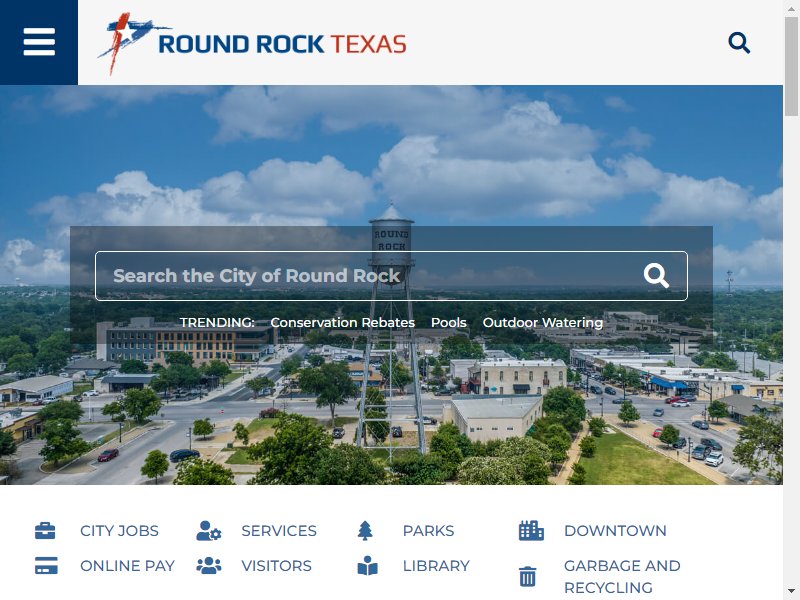Click the Garbage and Recycling trash icon

[x=528, y=577]
